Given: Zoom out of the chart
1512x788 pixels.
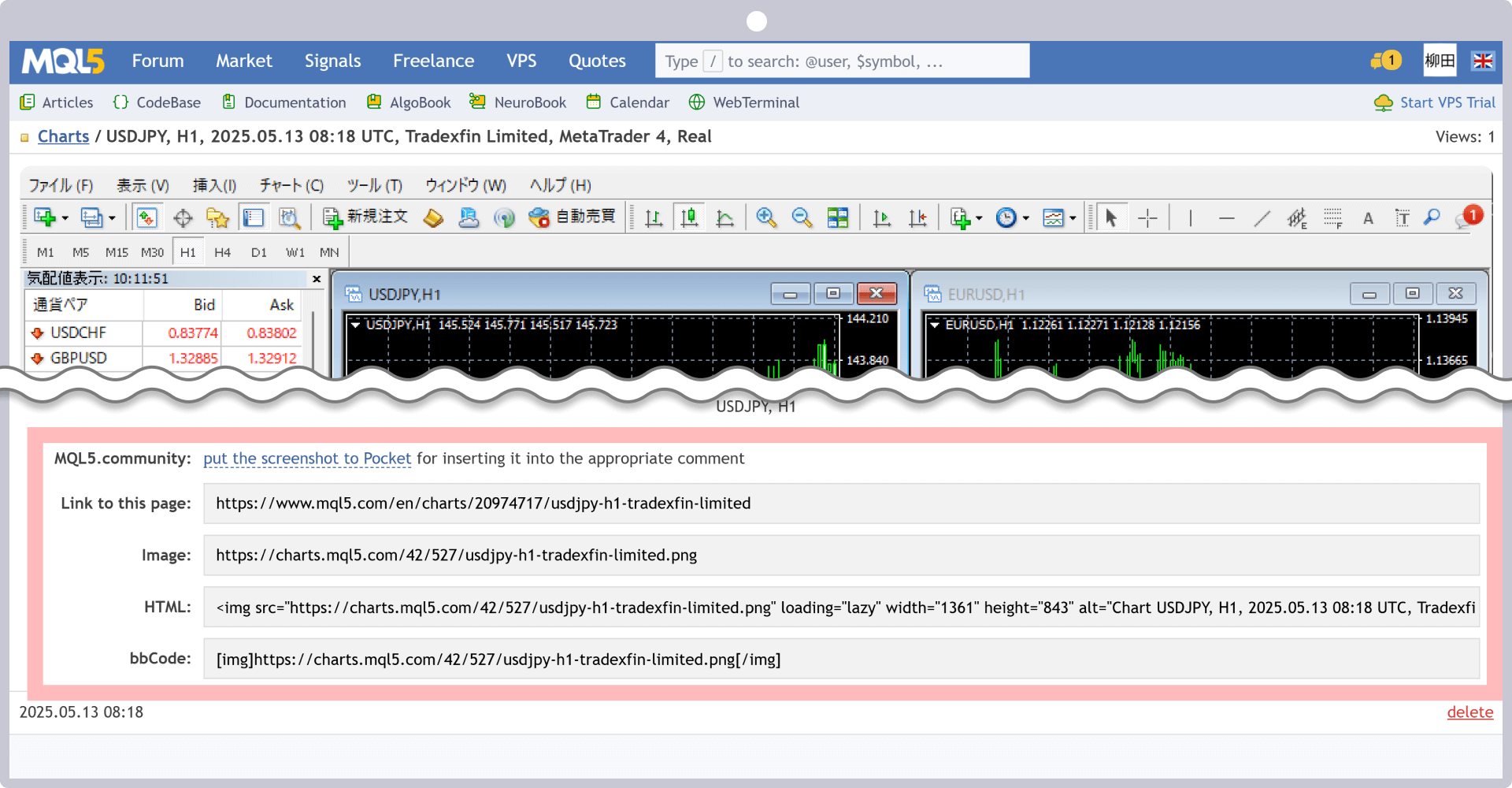Looking at the screenshot, I should click(800, 217).
